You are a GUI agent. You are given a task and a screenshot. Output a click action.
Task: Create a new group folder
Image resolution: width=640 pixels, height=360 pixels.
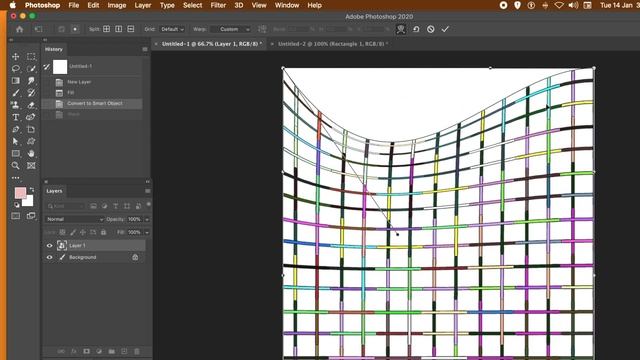111,351
